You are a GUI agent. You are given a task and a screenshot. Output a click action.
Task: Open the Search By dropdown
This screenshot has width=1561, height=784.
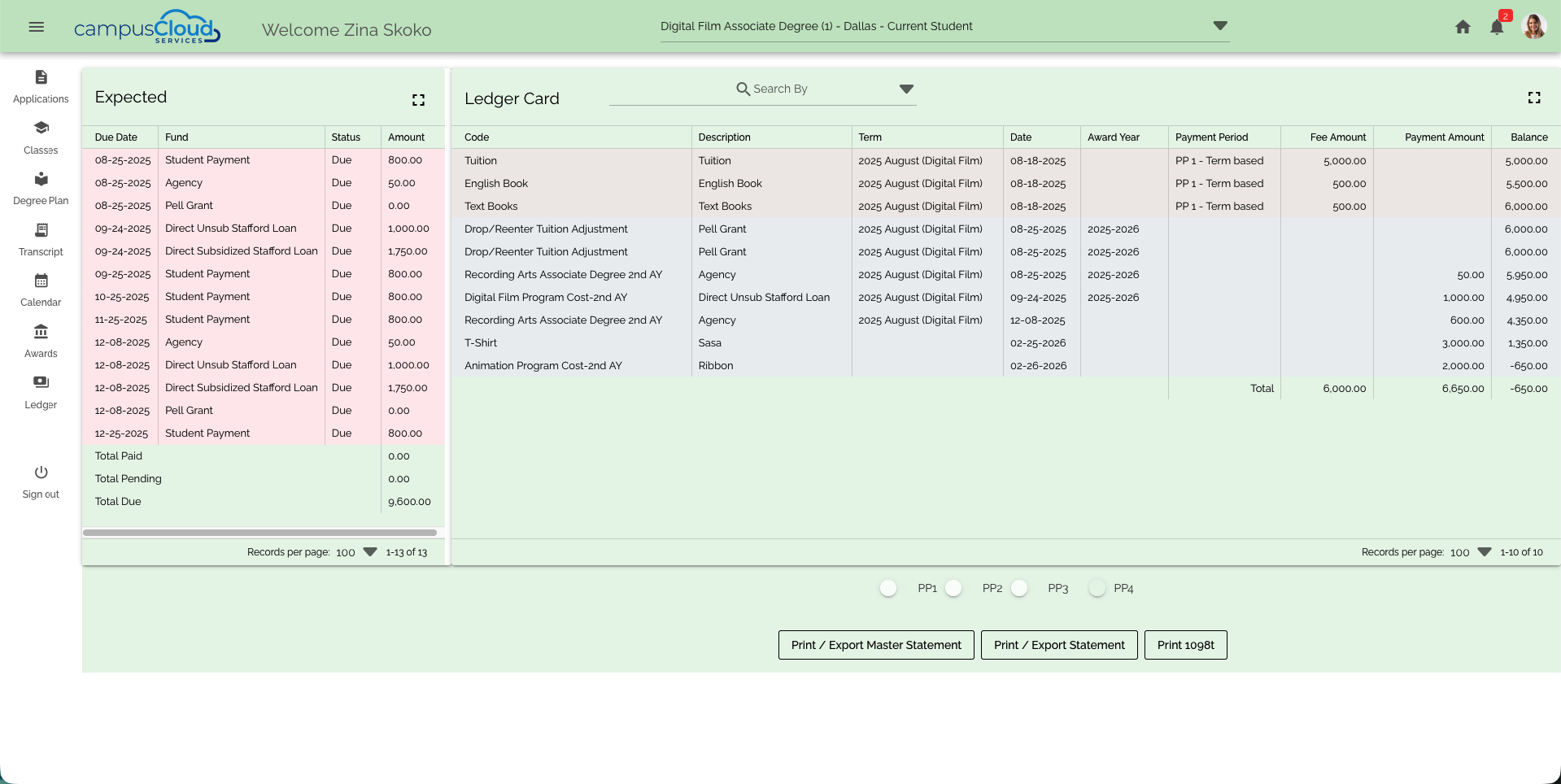tap(905, 89)
